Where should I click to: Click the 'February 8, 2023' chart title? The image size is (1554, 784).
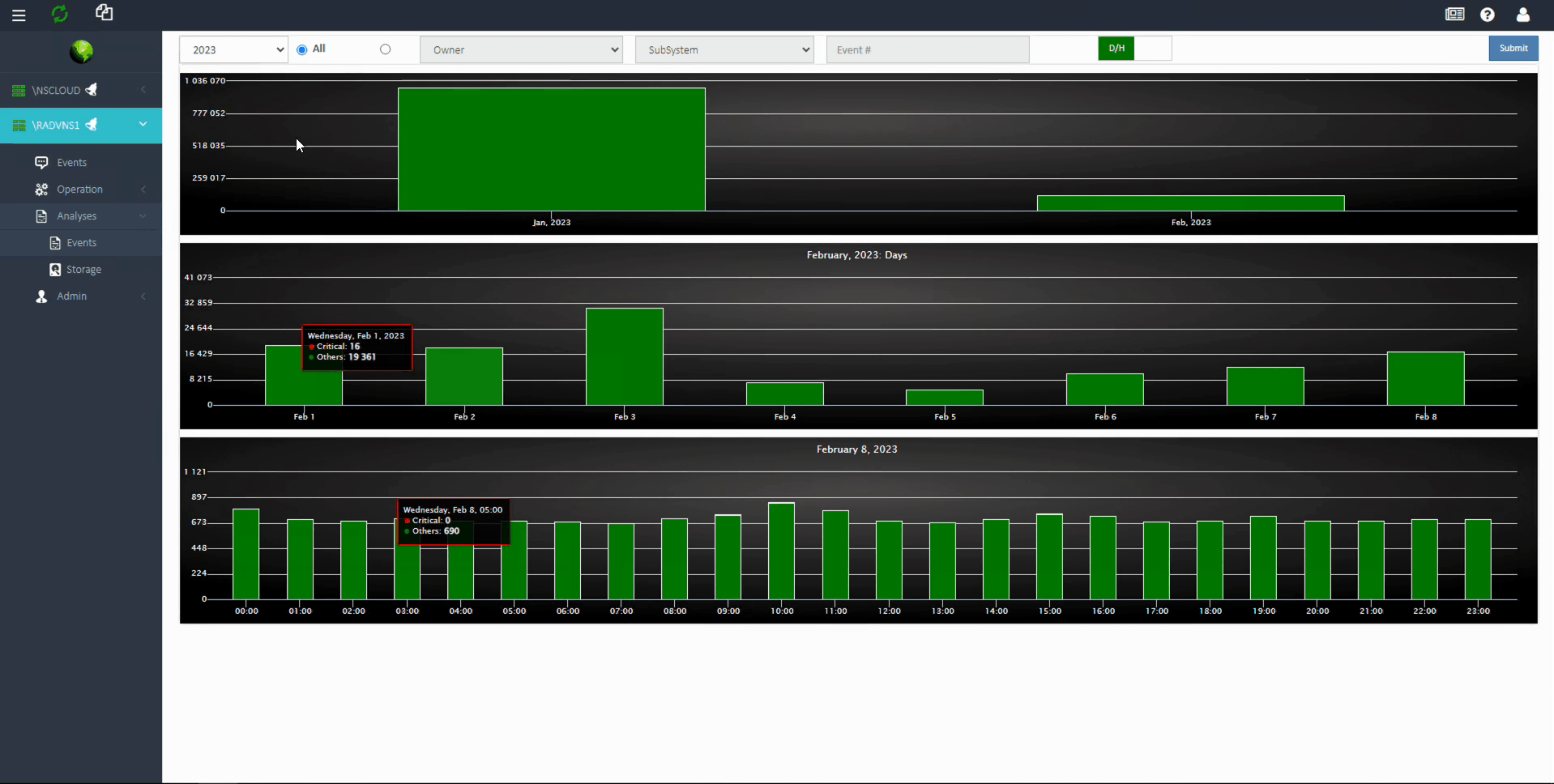857,450
